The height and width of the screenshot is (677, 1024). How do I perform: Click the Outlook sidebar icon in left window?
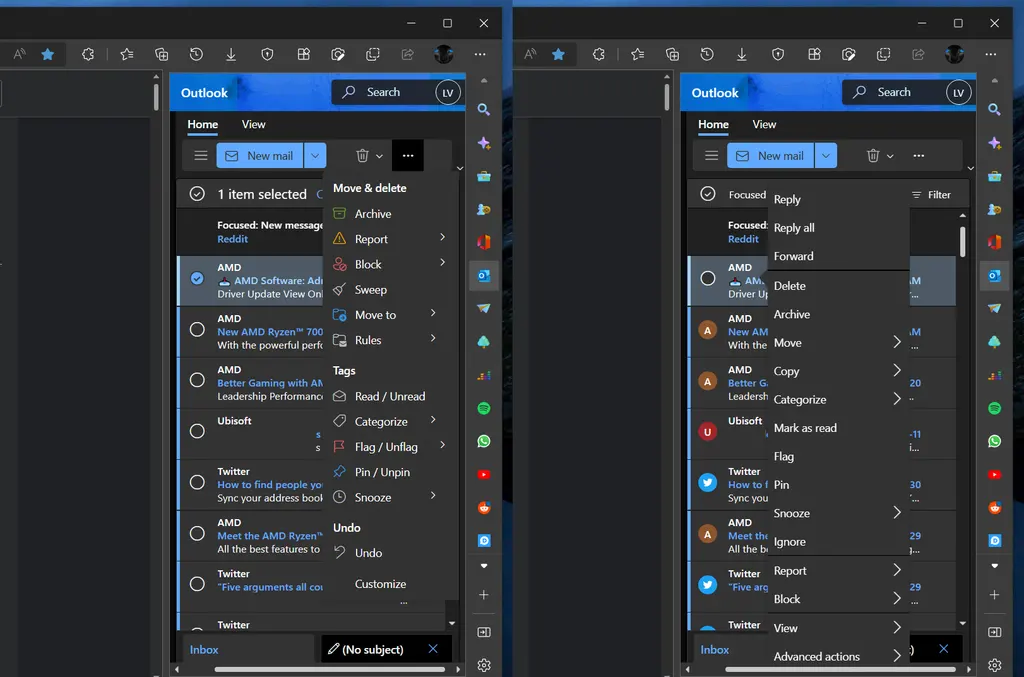pos(484,276)
